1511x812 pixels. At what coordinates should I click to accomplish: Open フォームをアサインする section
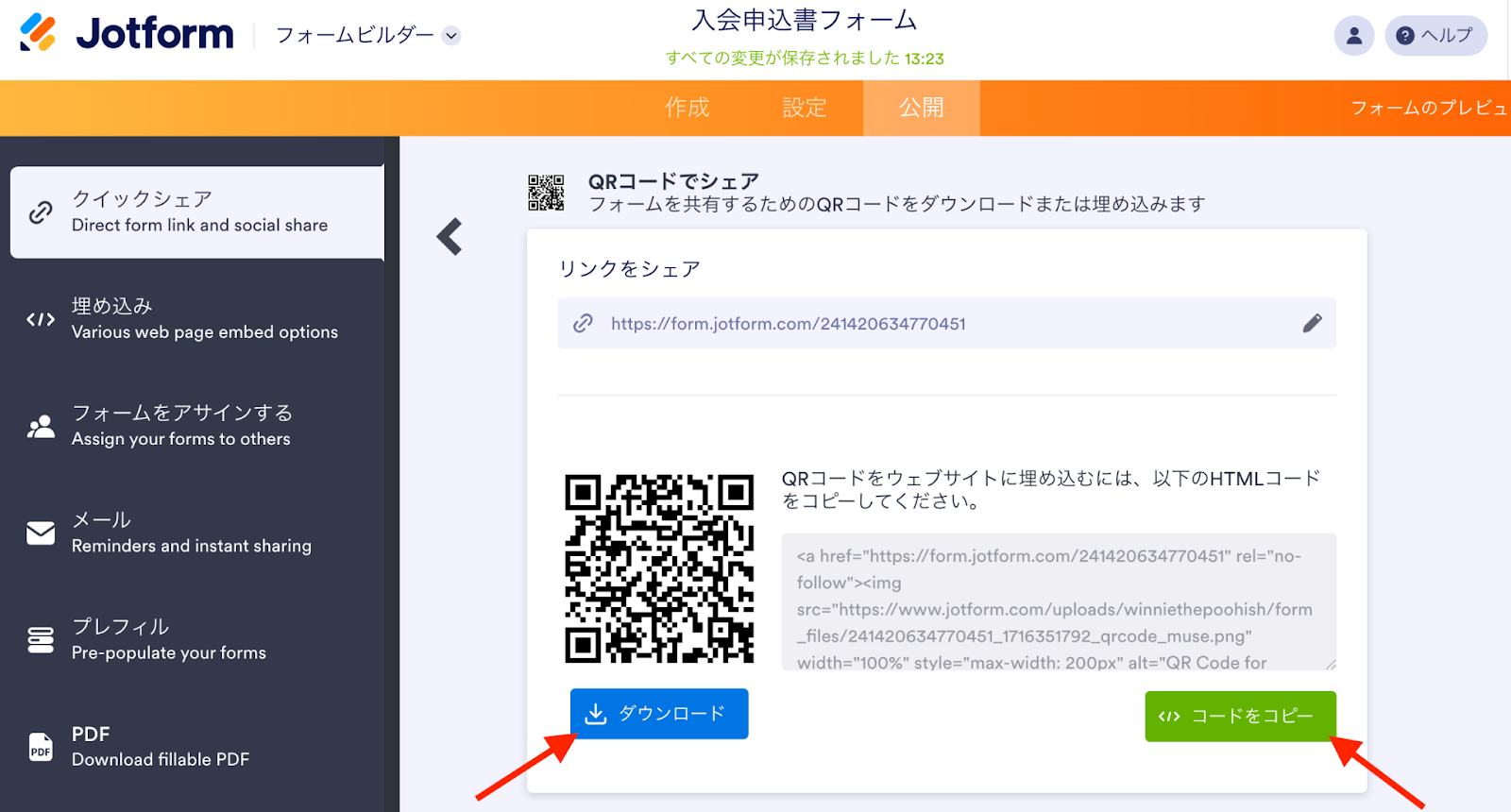pyautogui.click(x=197, y=426)
